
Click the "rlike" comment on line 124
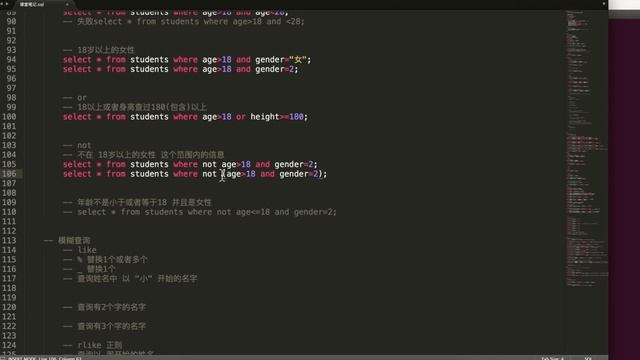pos(89,345)
